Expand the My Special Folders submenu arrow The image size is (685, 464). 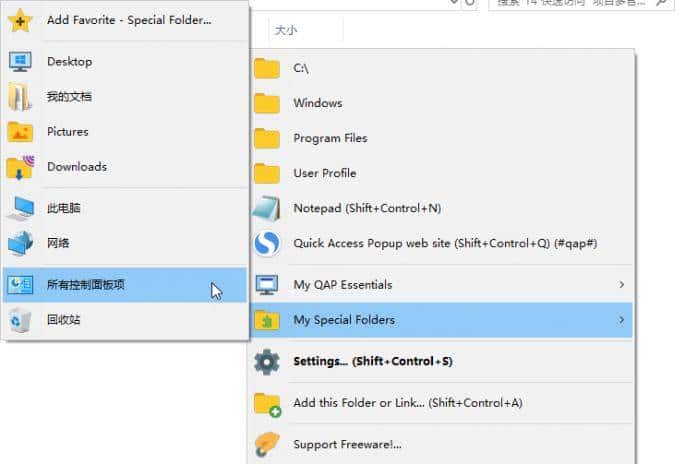[x=621, y=320]
